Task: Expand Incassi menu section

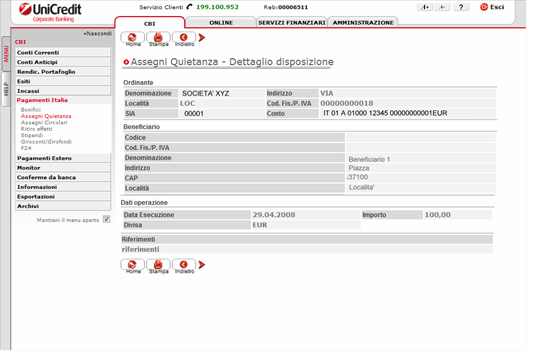Action: tap(63, 91)
